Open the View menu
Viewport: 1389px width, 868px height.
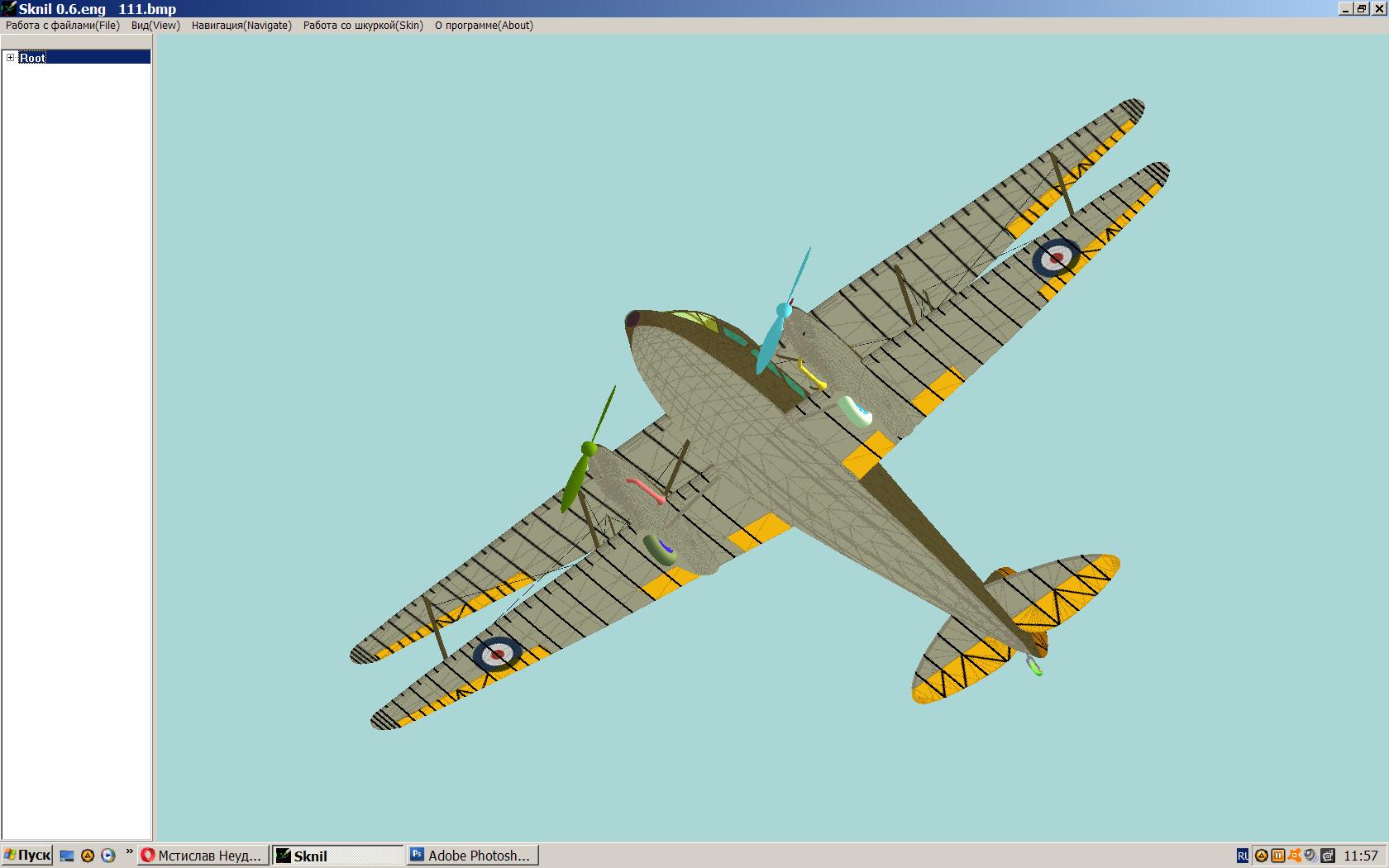click(x=155, y=26)
